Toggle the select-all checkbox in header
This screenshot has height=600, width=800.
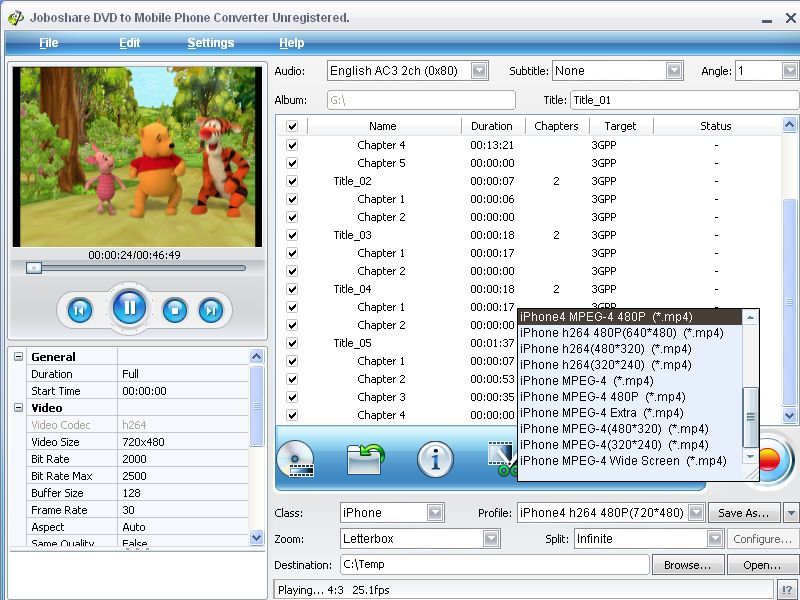291,126
